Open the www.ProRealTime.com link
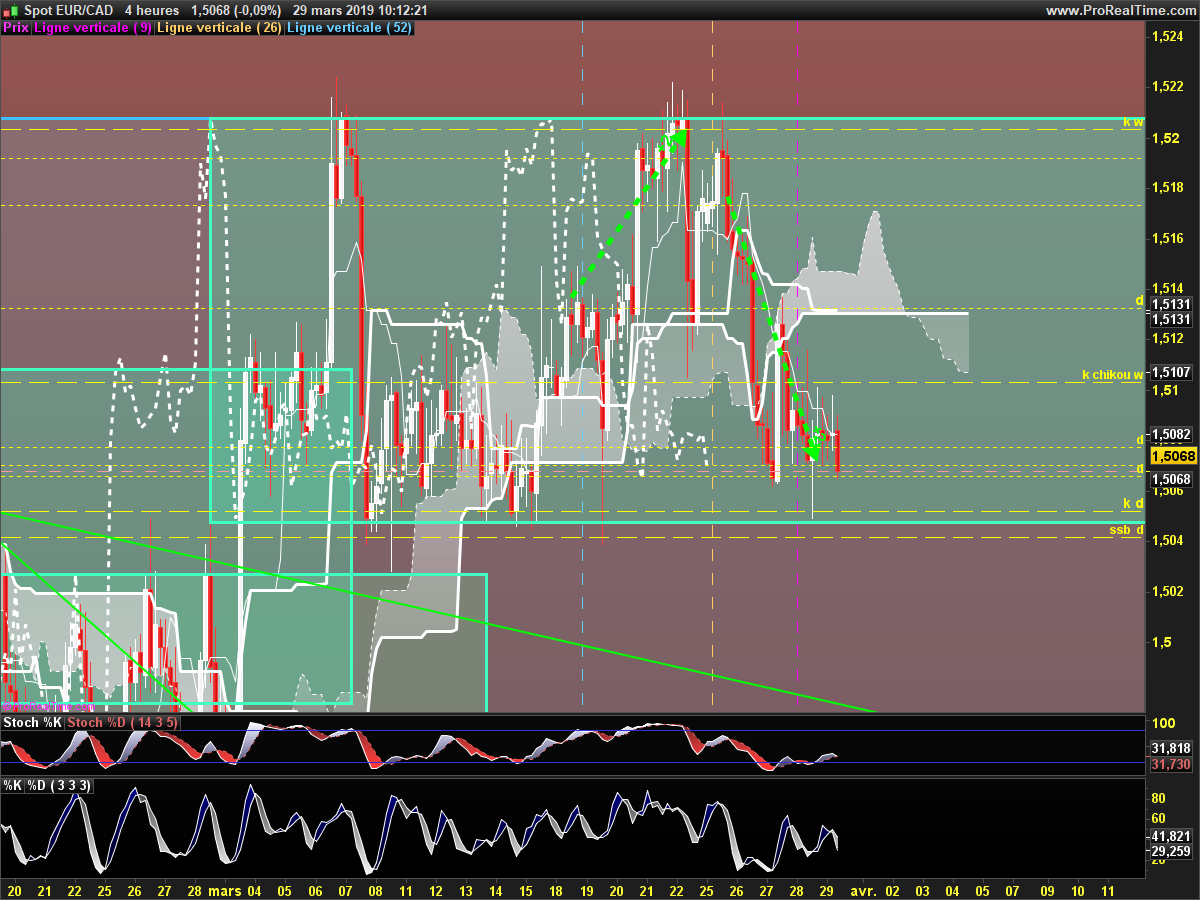The width and height of the screenshot is (1200, 900). 1121,10
